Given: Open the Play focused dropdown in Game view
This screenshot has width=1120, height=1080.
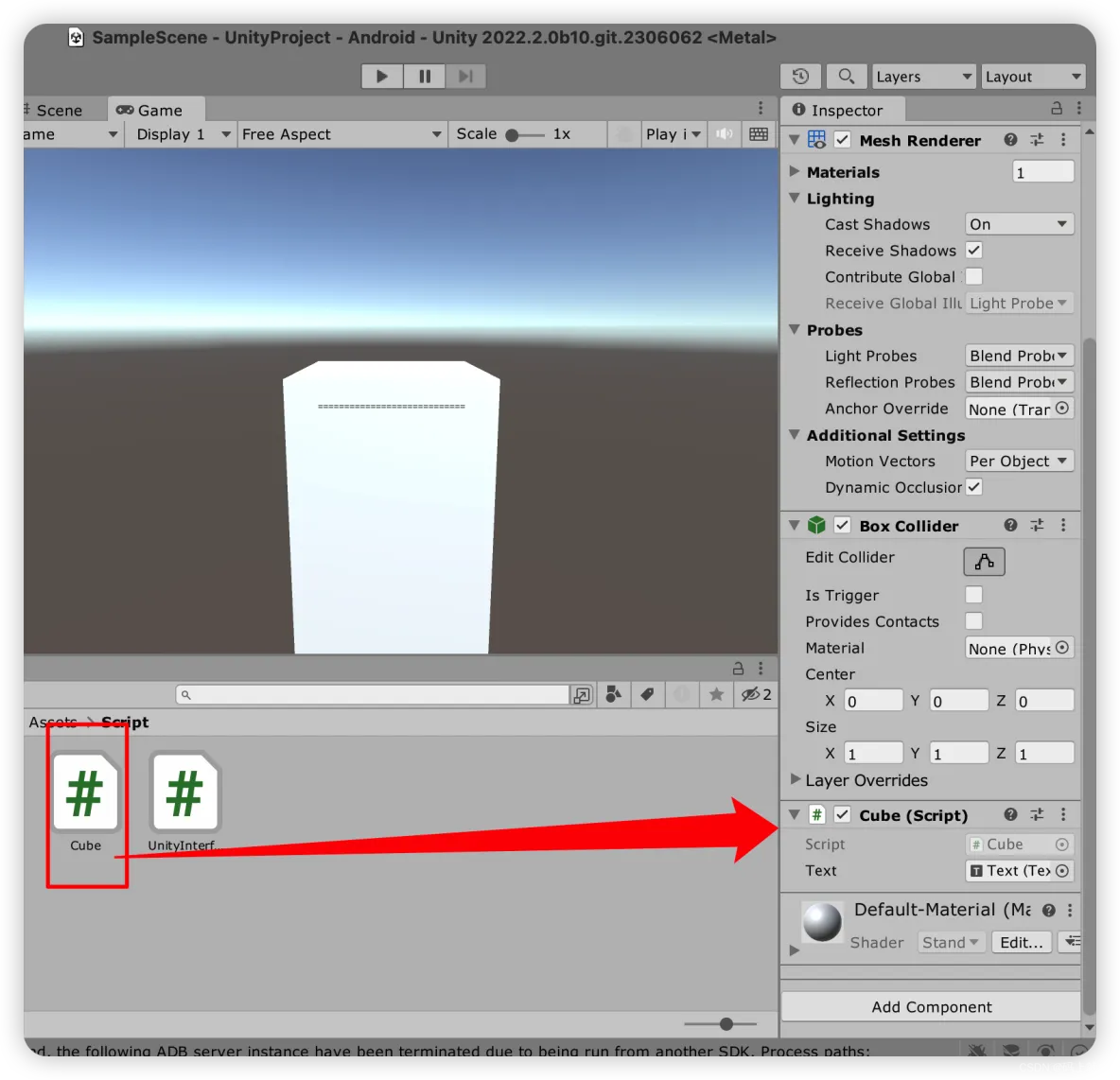Looking at the screenshot, I should 673,134.
